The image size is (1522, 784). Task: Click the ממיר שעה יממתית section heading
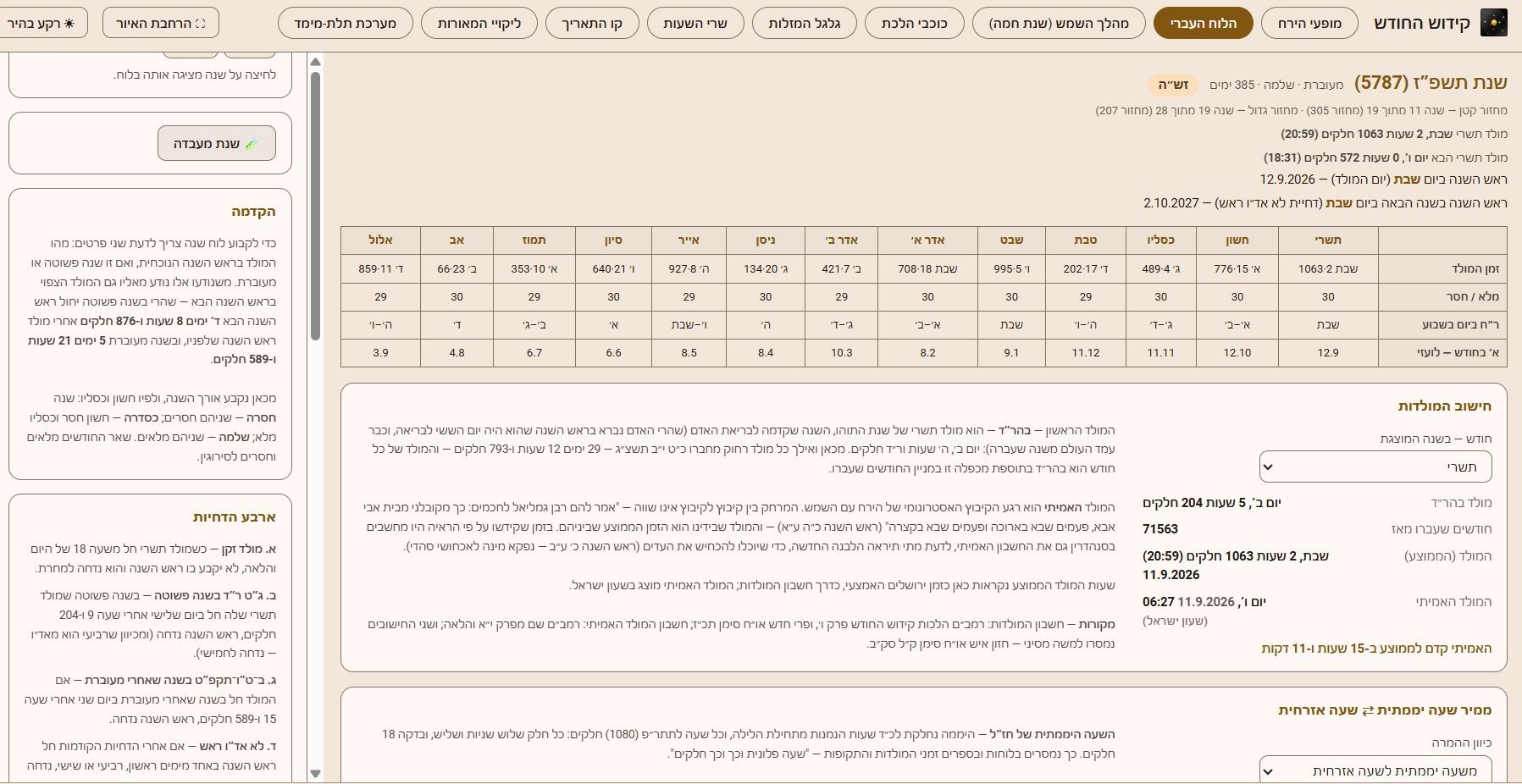(1385, 710)
